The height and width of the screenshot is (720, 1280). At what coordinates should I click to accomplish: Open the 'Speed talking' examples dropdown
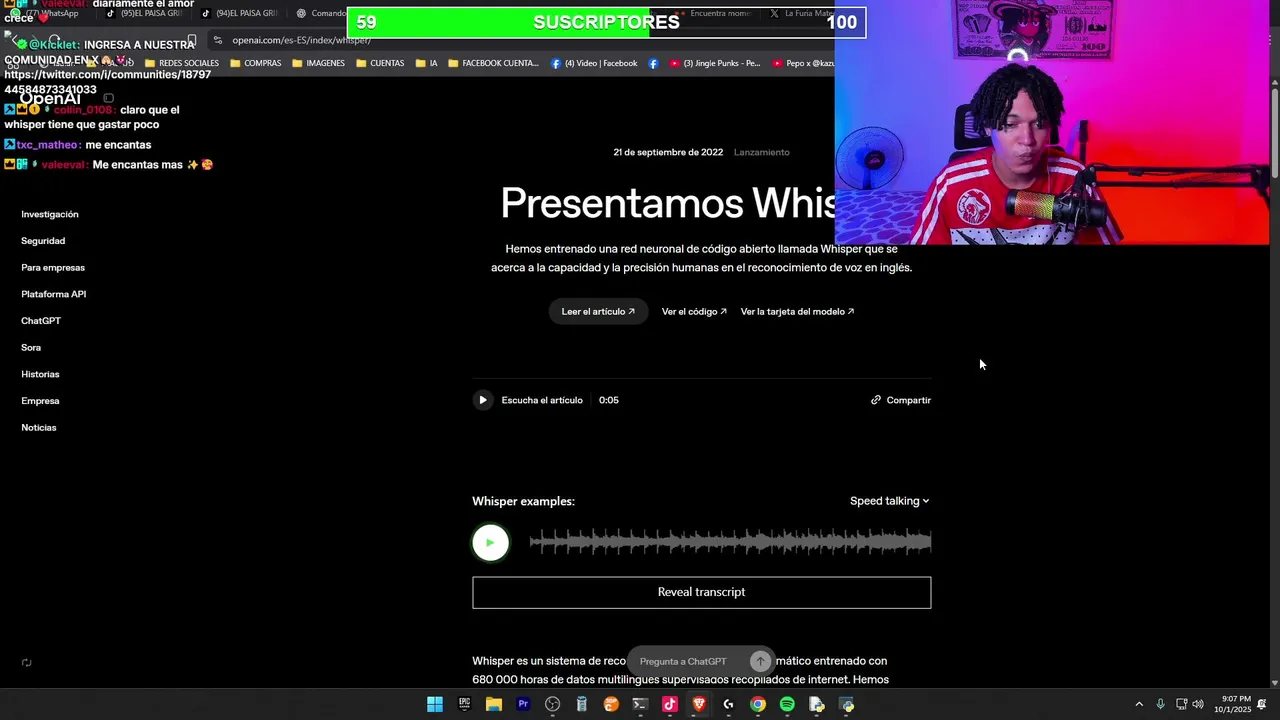pyautogui.click(x=889, y=501)
